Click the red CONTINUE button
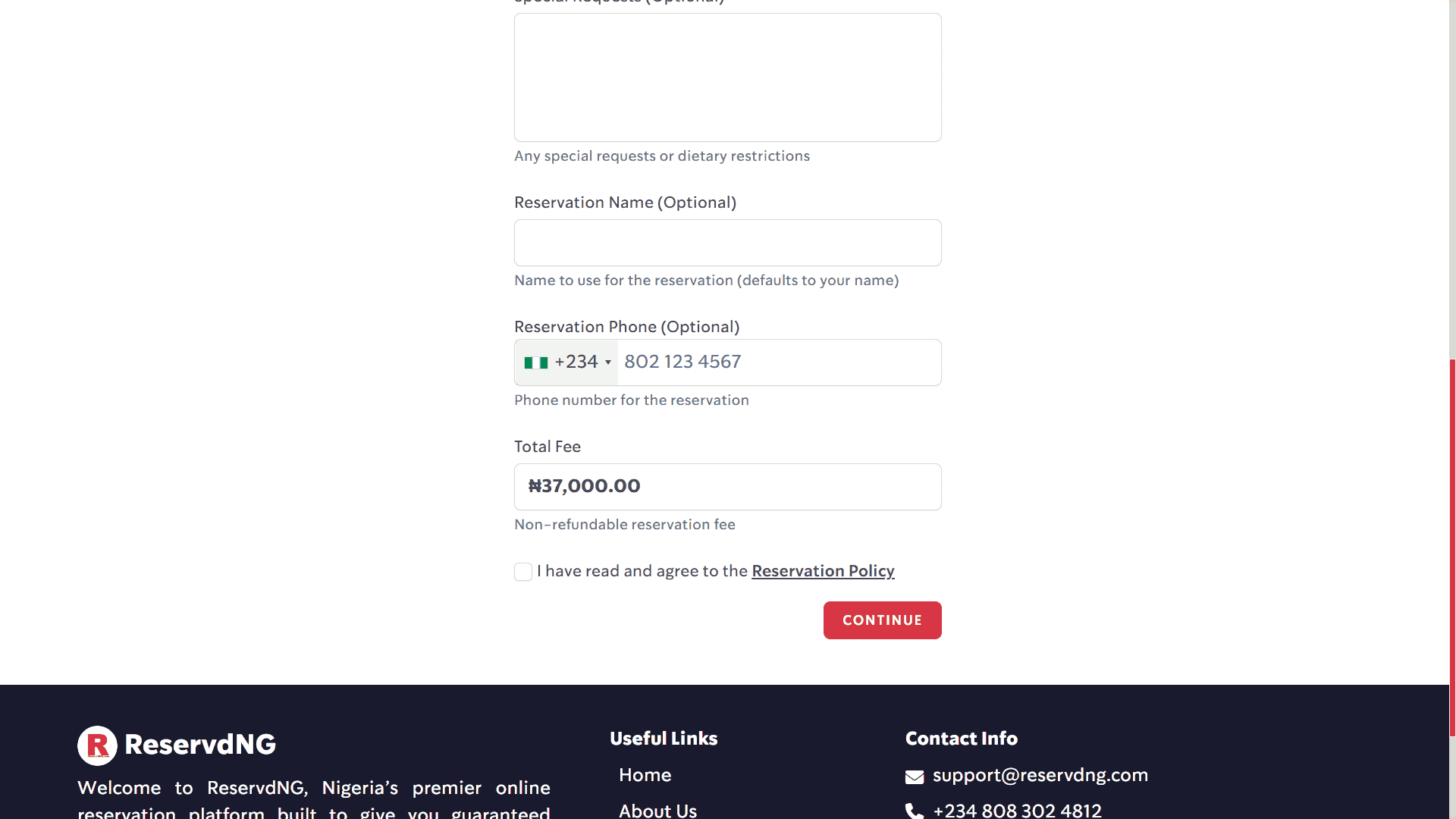The height and width of the screenshot is (819, 1456). tap(882, 620)
